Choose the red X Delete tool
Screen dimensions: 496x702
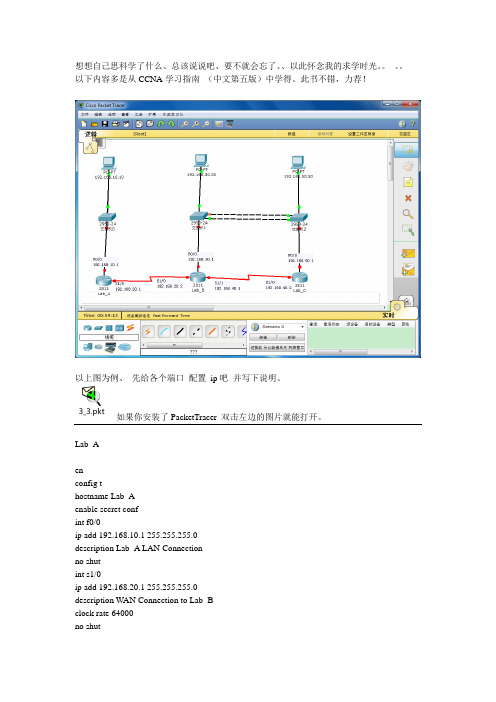click(408, 198)
